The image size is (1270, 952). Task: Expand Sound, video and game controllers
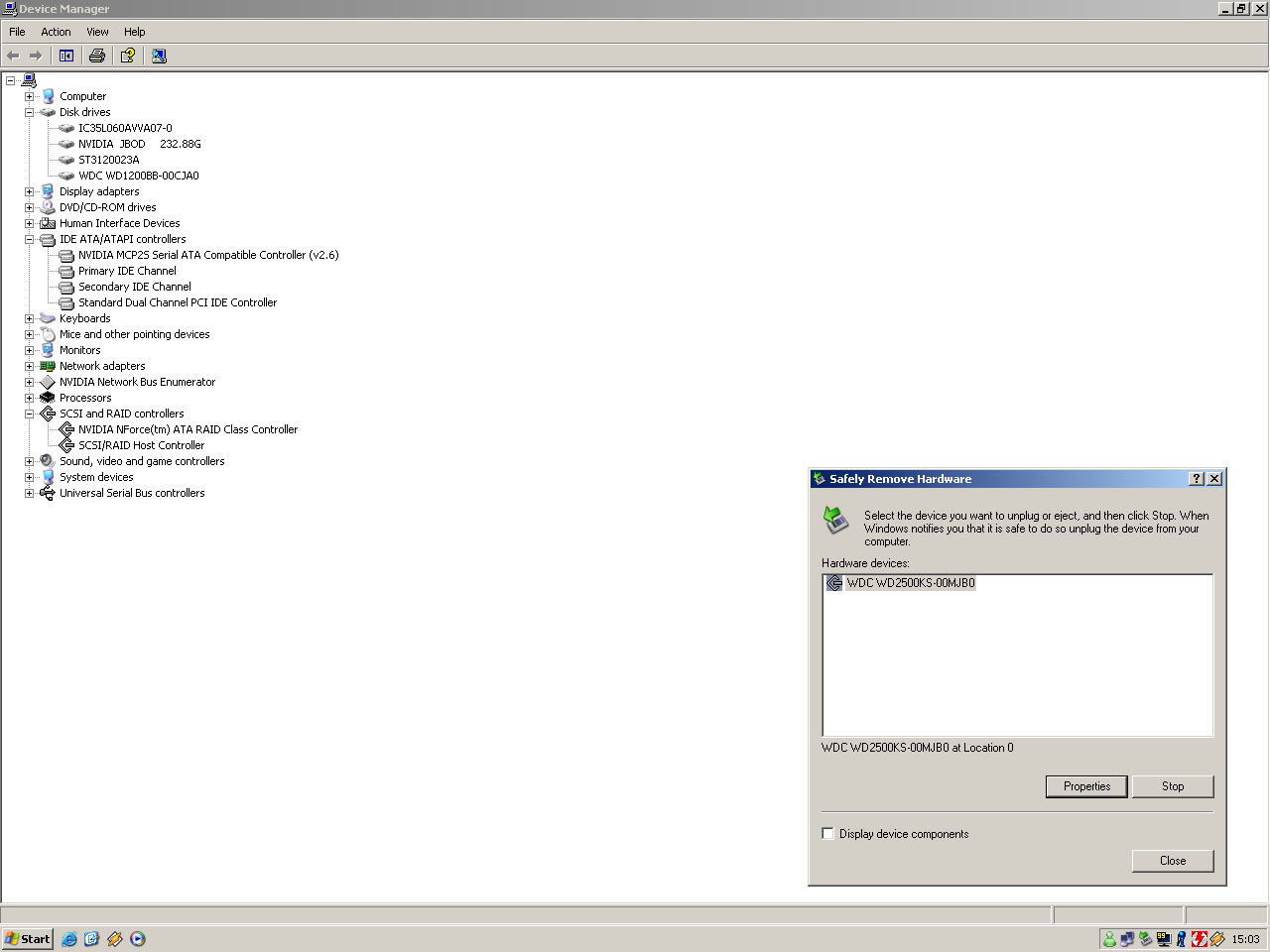pos(29,461)
